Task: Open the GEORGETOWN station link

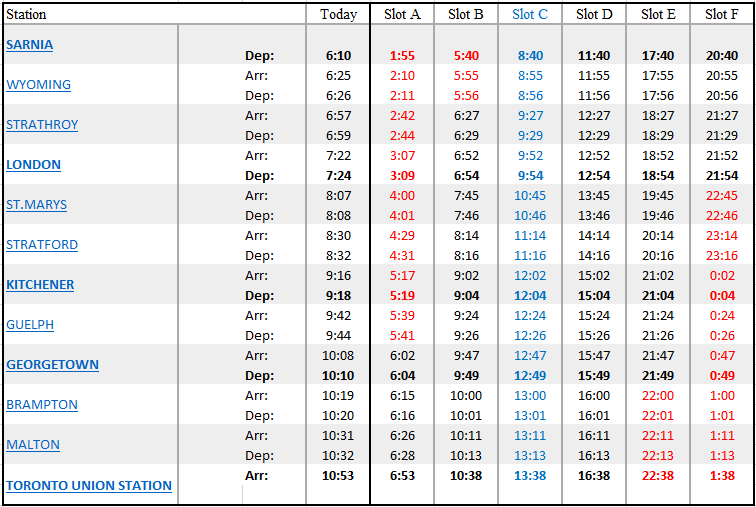Action: pyautogui.click(x=52, y=365)
